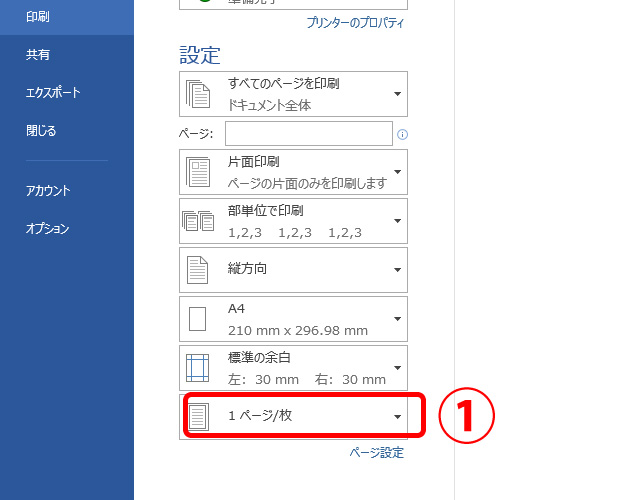Image resolution: width=620 pixels, height=500 pixels.
Task: Open オプション from the sidebar
Action: [x=47, y=228]
